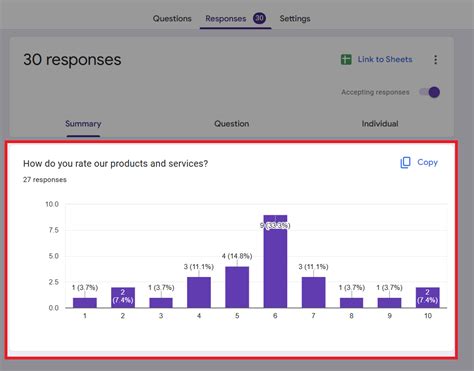Click the green Sheets icon
The image size is (474, 371).
pyautogui.click(x=346, y=60)
